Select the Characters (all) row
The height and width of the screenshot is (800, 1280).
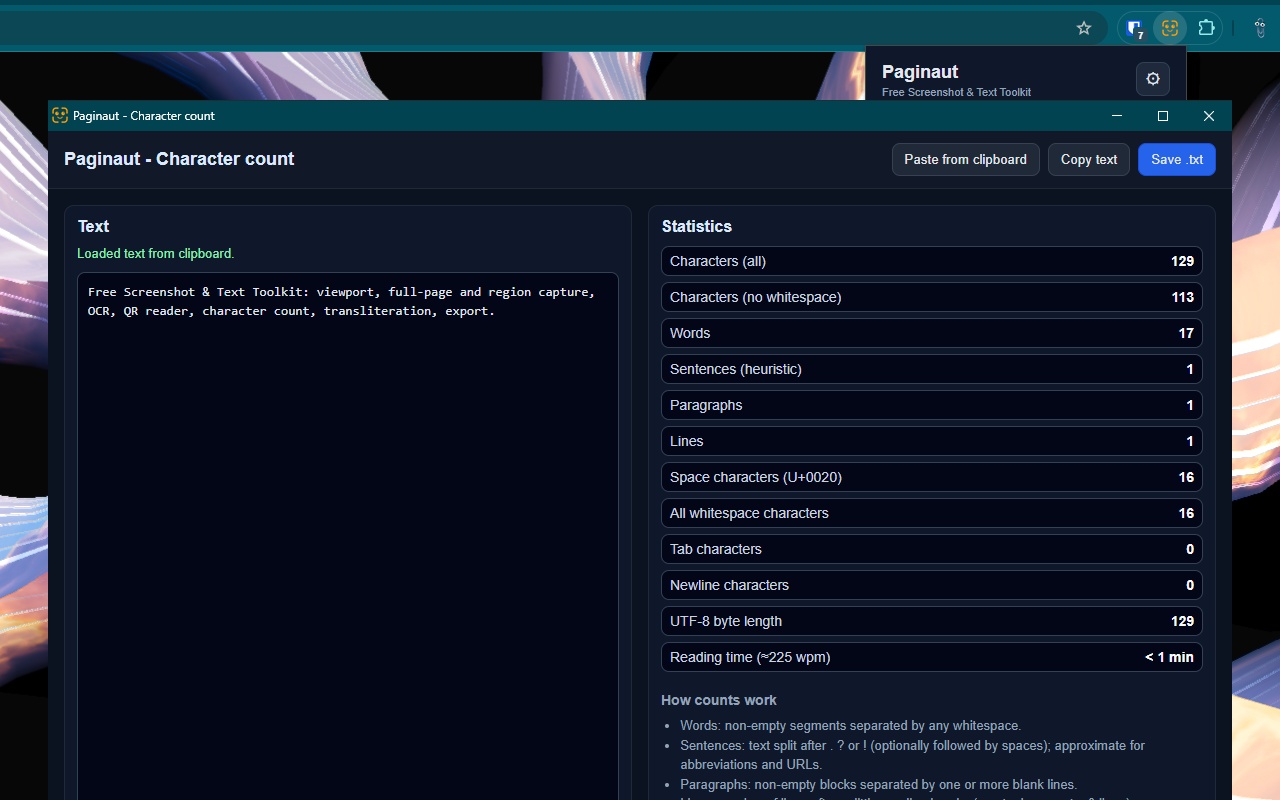coord(932,261)
